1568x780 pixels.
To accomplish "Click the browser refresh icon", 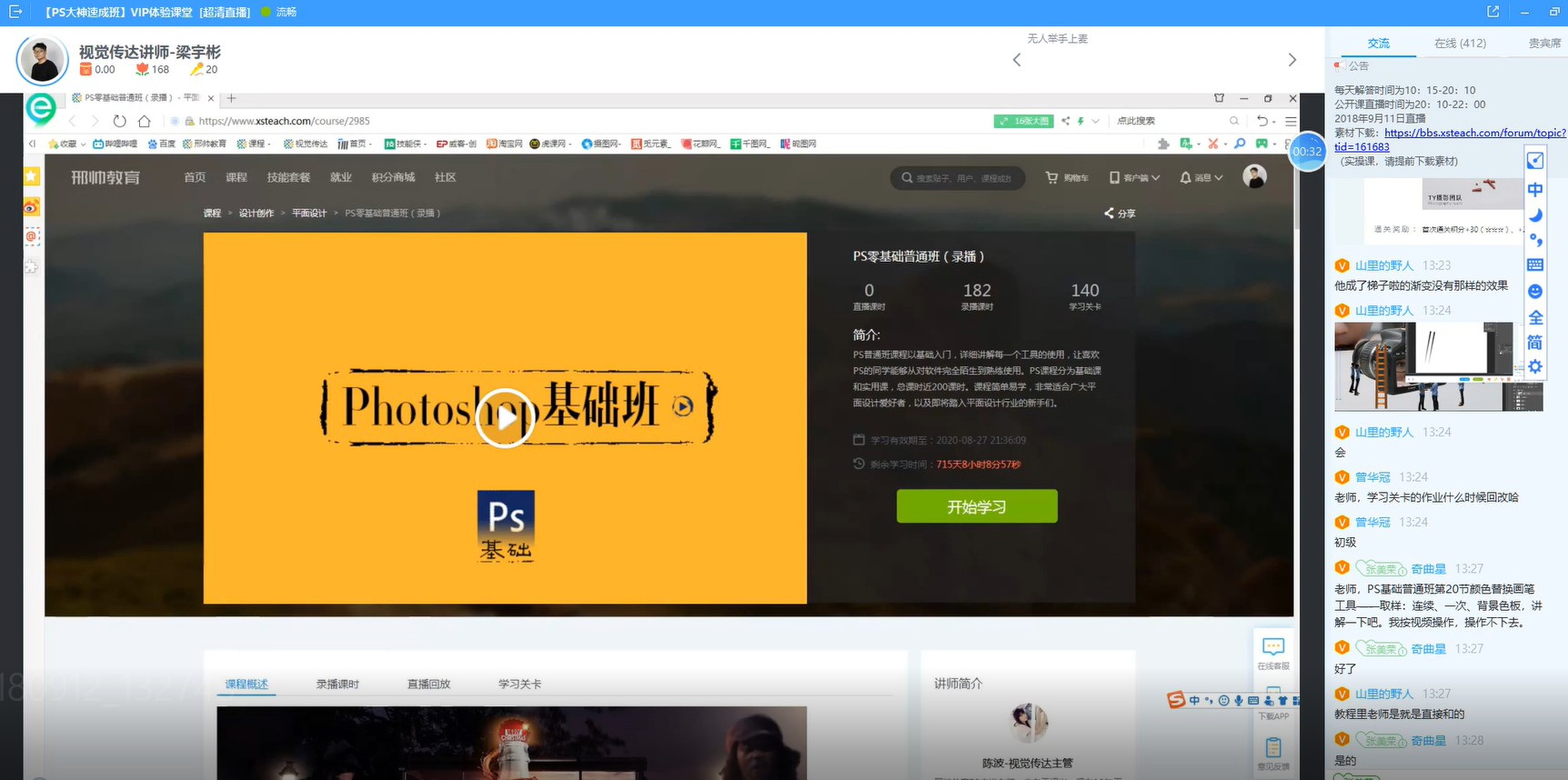I will [x=119, y=121].
